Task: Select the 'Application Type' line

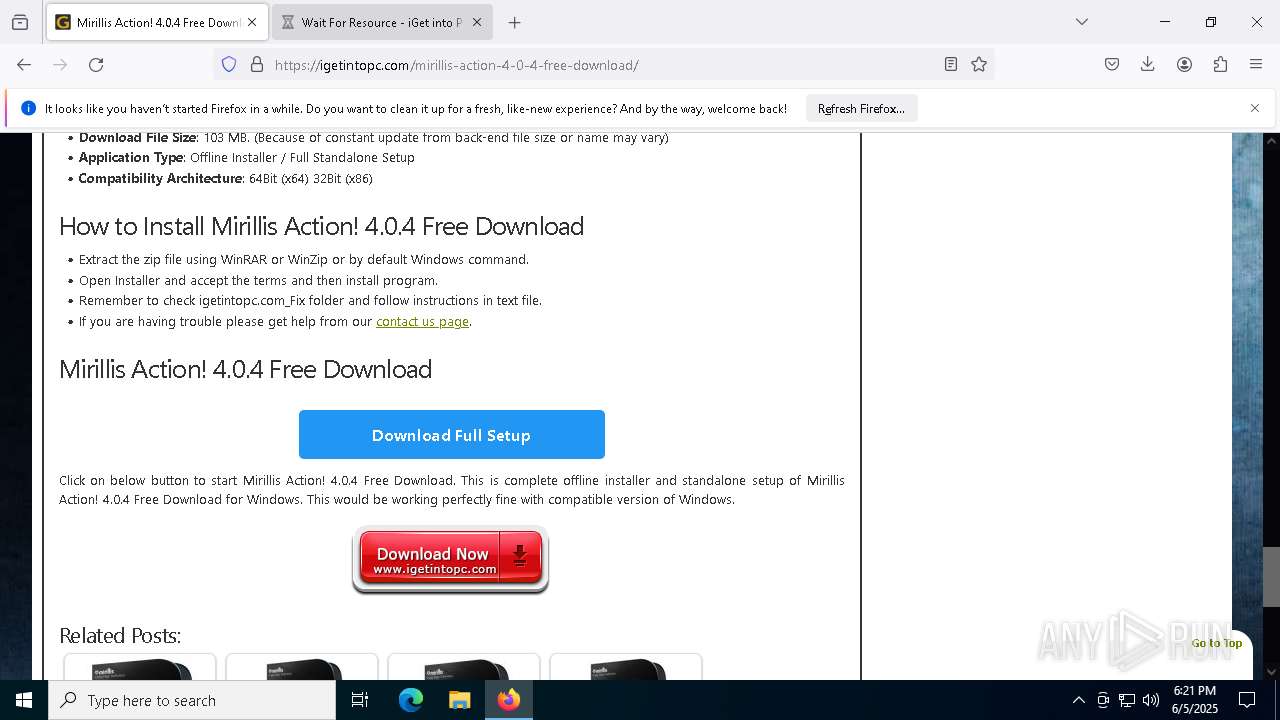Action: [246, 157]
